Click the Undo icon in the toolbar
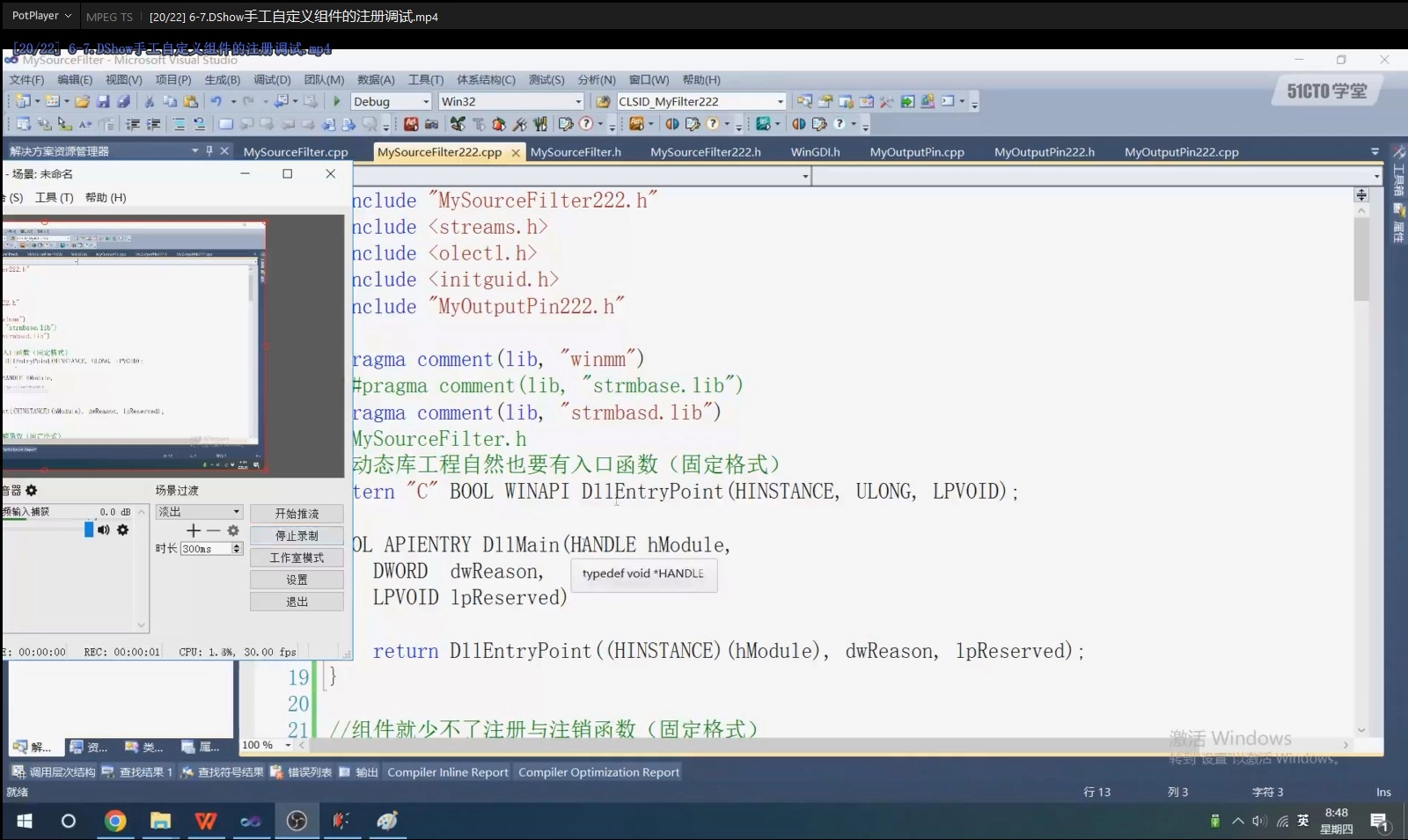This screenshot has width=1408, height=840. pyautogui.click(x=216, y=100)
